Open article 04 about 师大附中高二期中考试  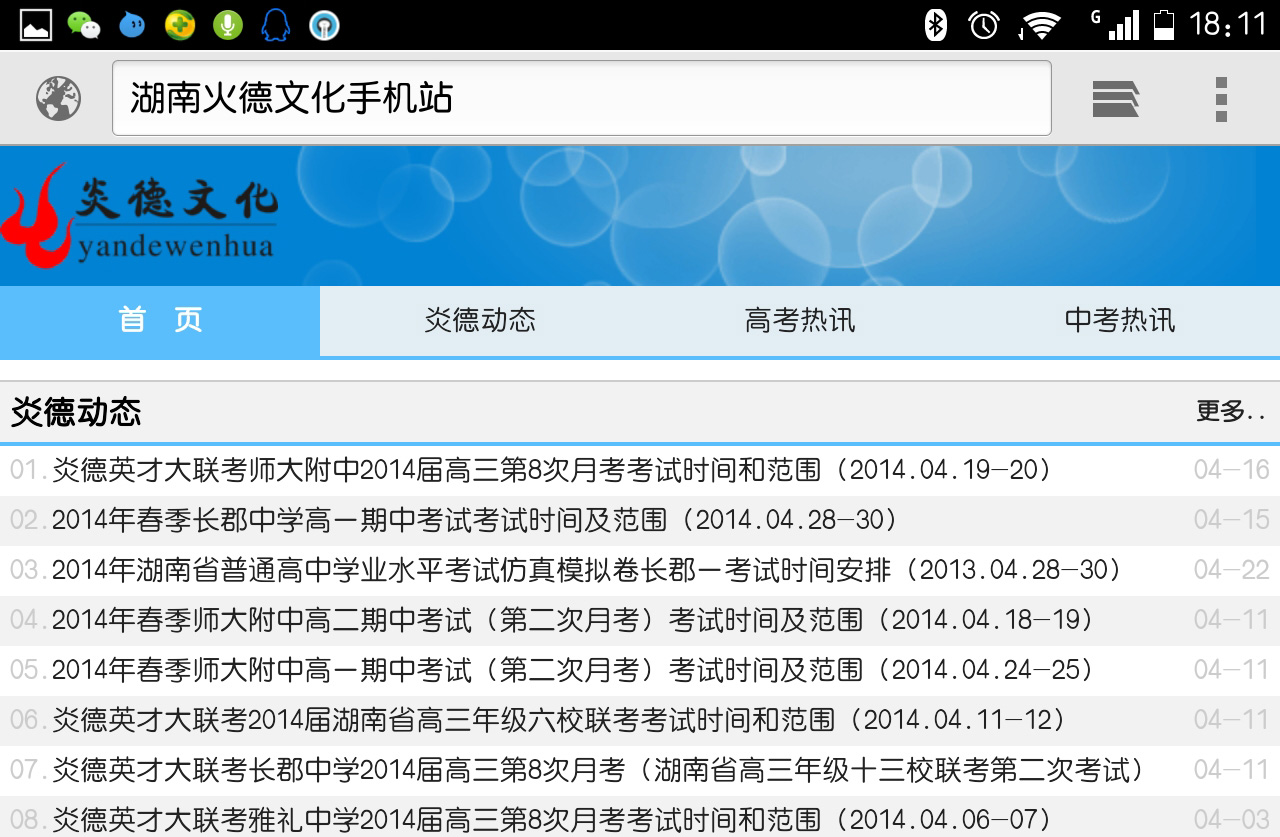[573, 620]
